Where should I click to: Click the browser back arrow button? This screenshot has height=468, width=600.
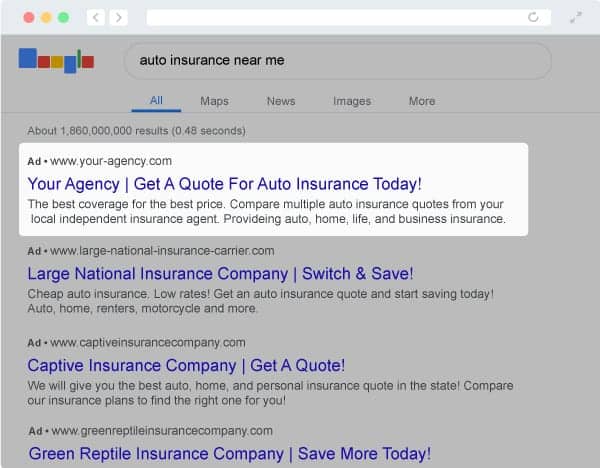coord(96,17)
